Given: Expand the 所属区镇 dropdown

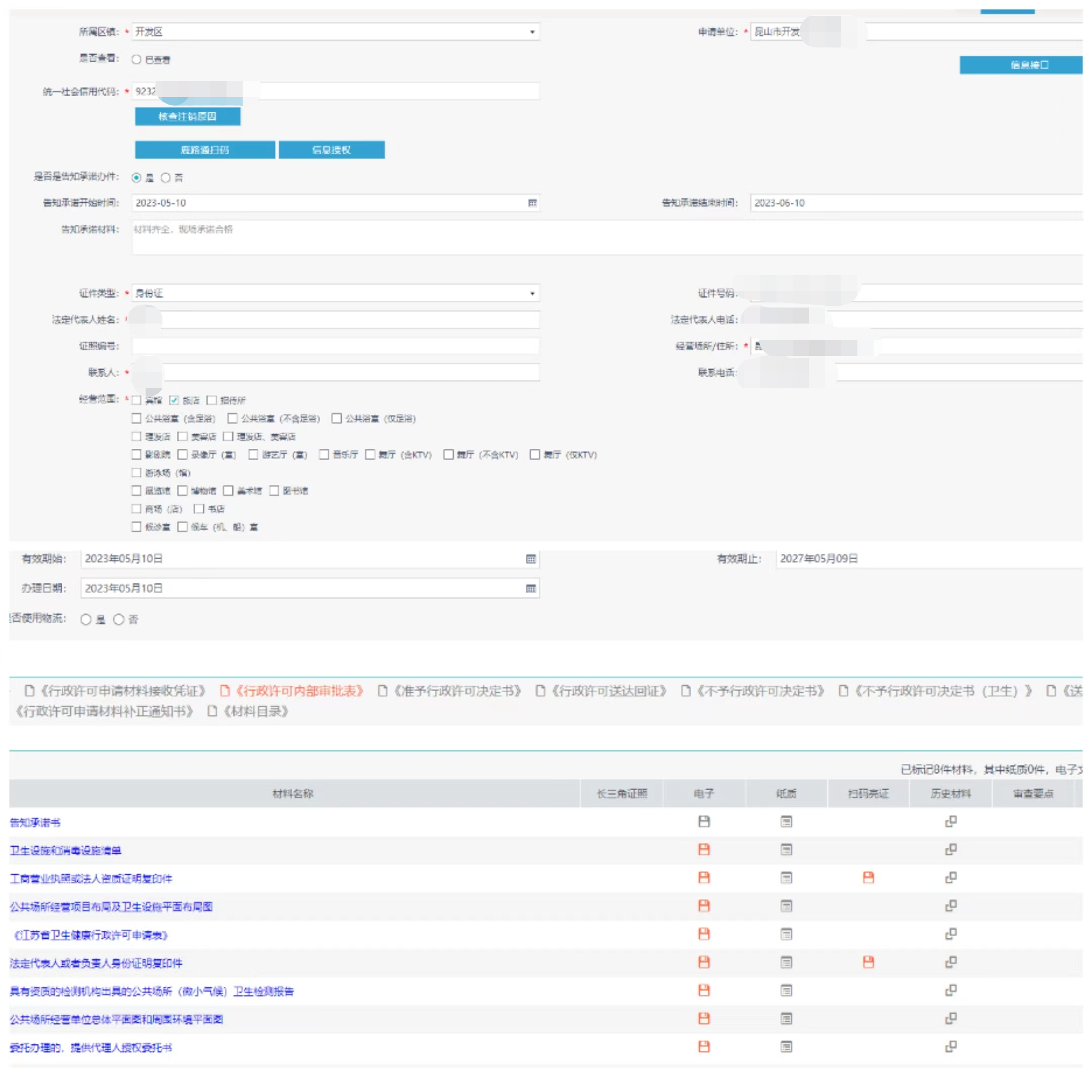Looking at the screenshot, I should pyautogui.click(x=532, y=32).
